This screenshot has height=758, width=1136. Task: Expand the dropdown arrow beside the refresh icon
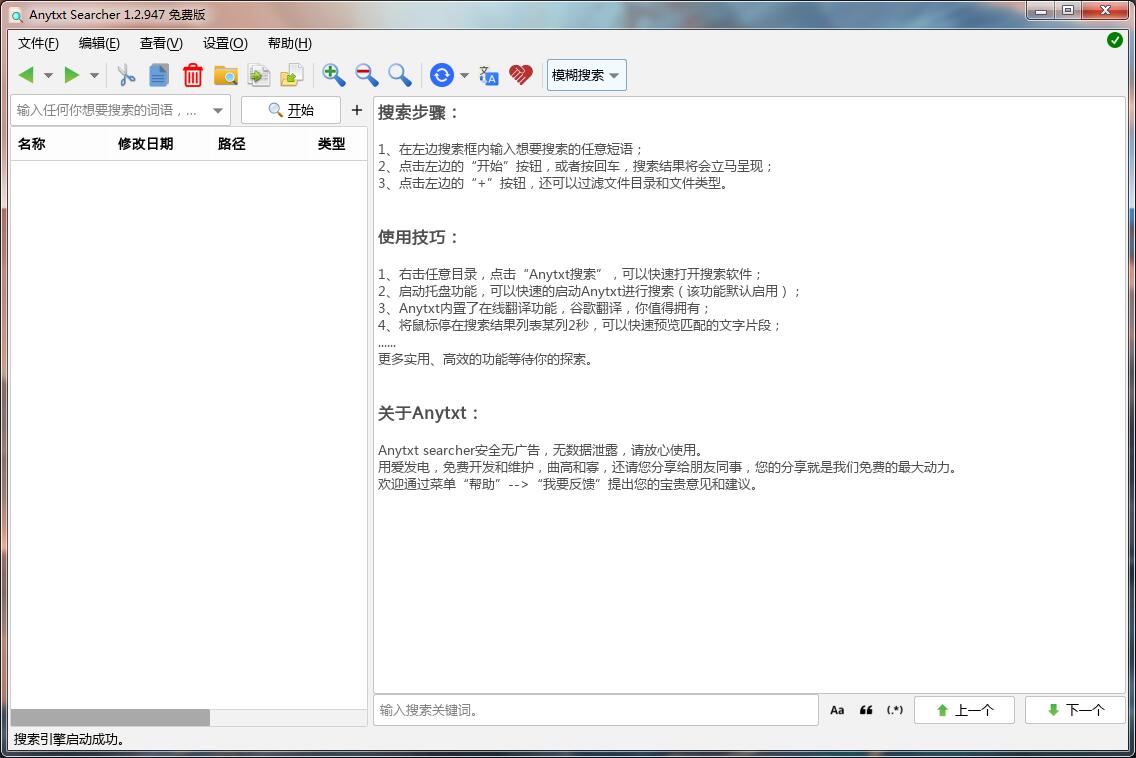(464, 76)
